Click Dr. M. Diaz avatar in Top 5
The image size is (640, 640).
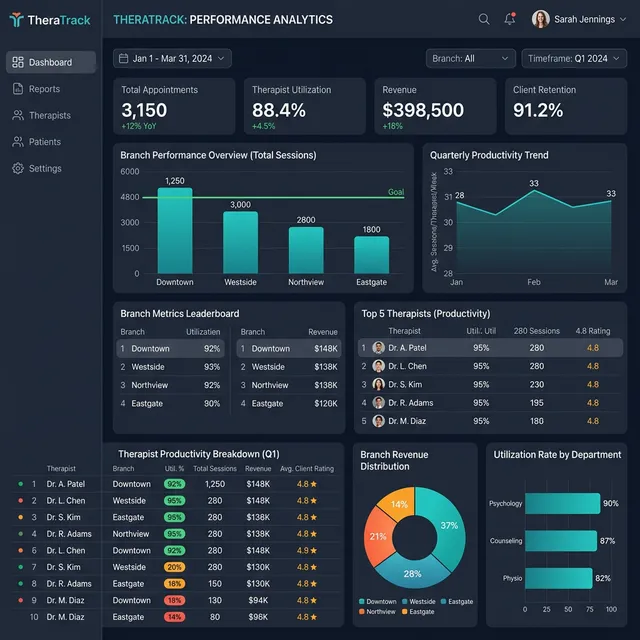[378, 421]
